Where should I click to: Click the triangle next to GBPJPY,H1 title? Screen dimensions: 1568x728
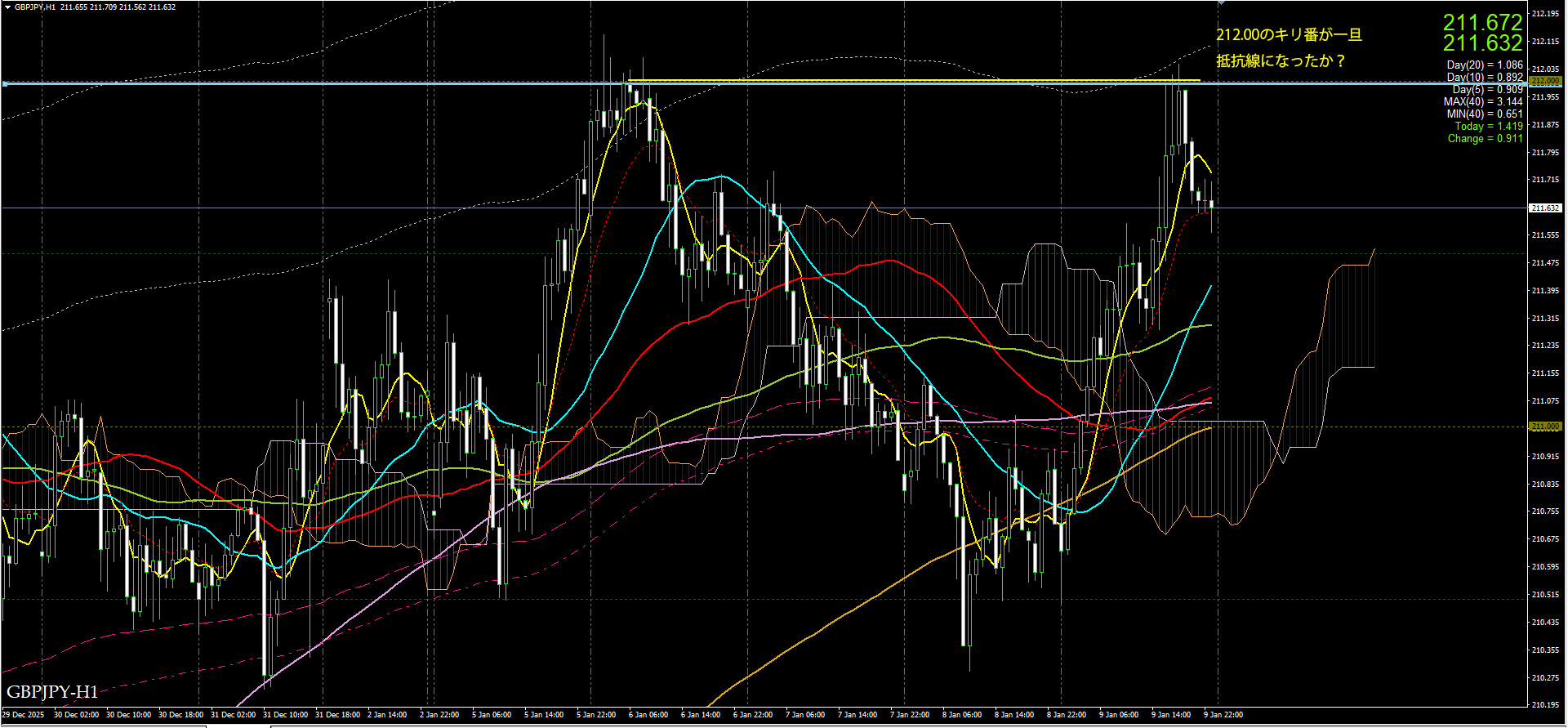pyautogui.click(x=7, y=7)
